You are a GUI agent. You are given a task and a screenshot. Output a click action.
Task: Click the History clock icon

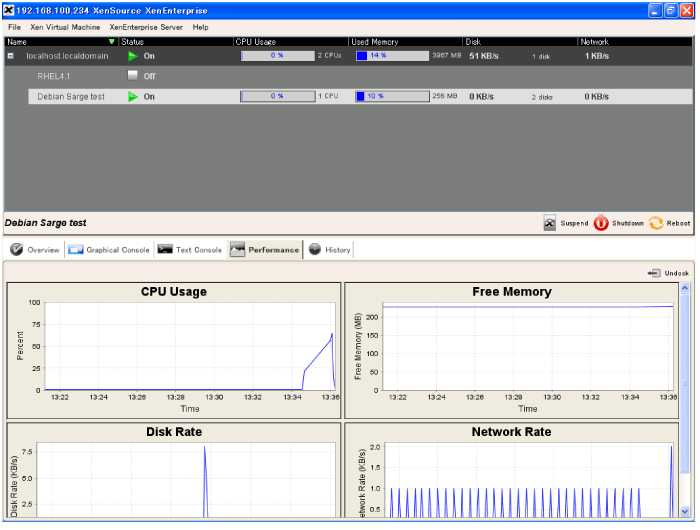[x=315, y=249]
